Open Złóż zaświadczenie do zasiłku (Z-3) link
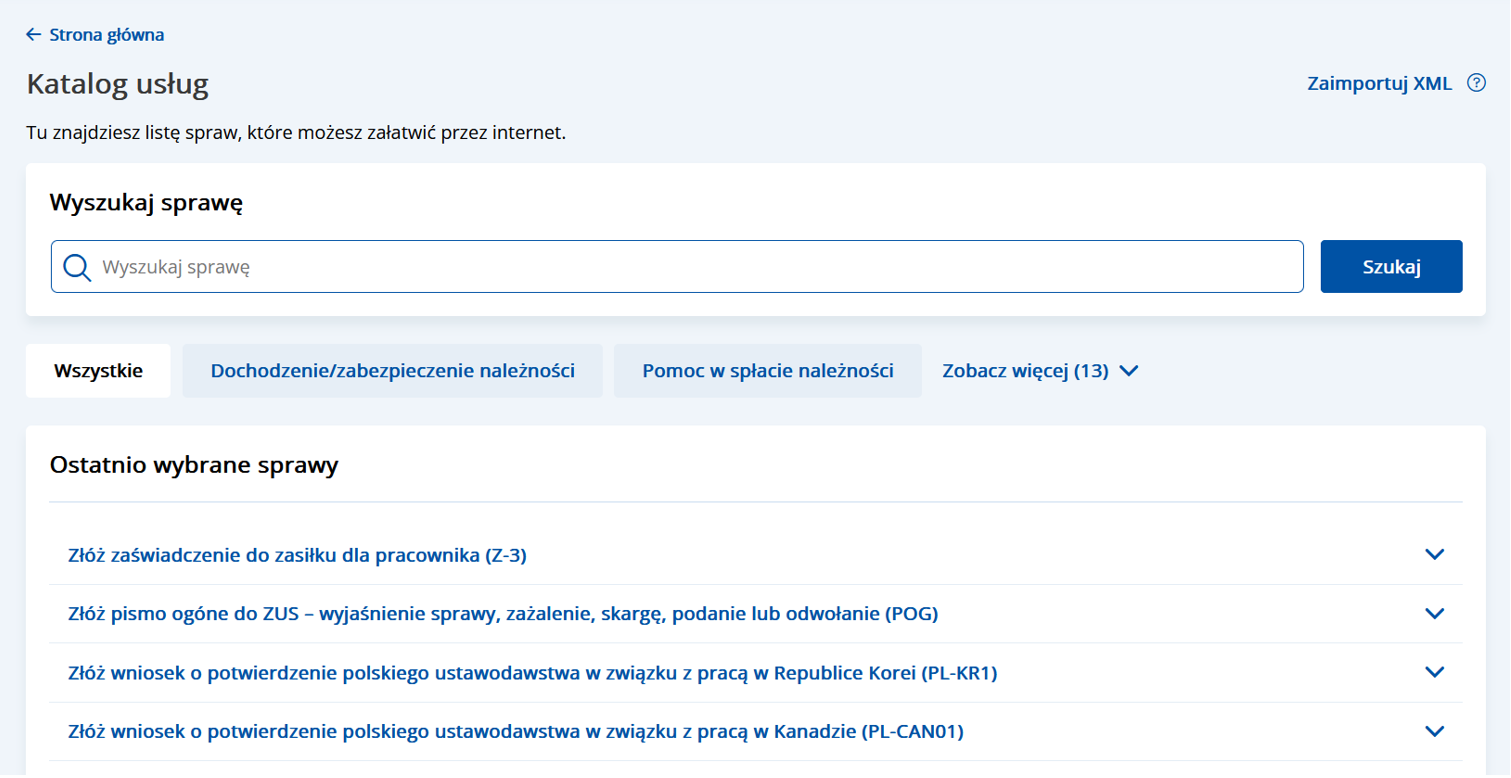This screenshot has width=1511, height=778. 297,555
